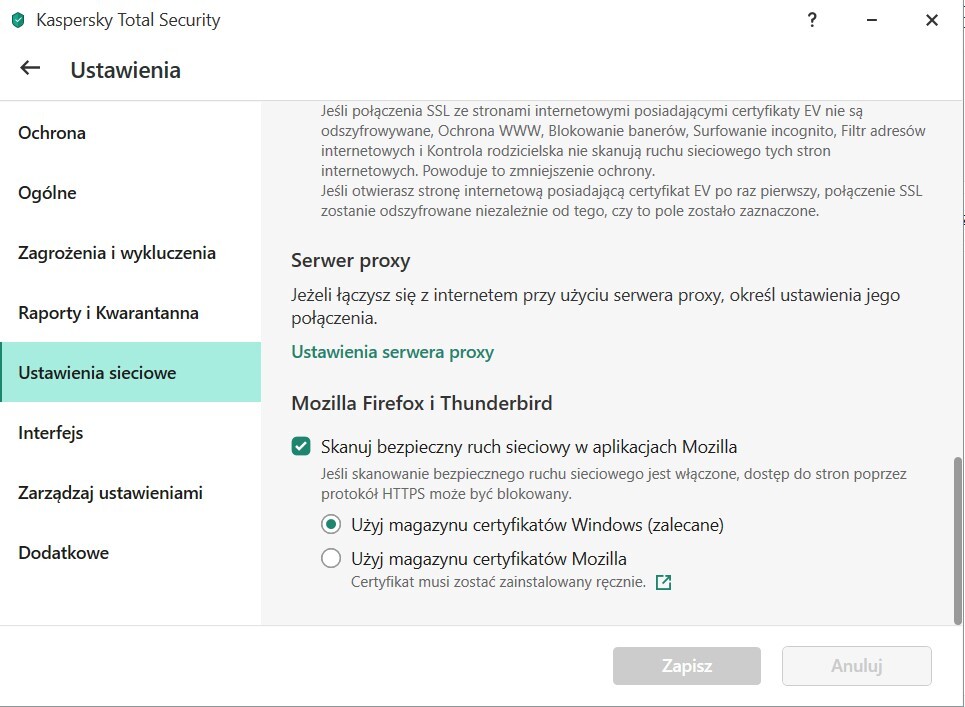This screenshot has width=965, height=707.
Task: Open external link icon for manual certificate
Action: 663,582
